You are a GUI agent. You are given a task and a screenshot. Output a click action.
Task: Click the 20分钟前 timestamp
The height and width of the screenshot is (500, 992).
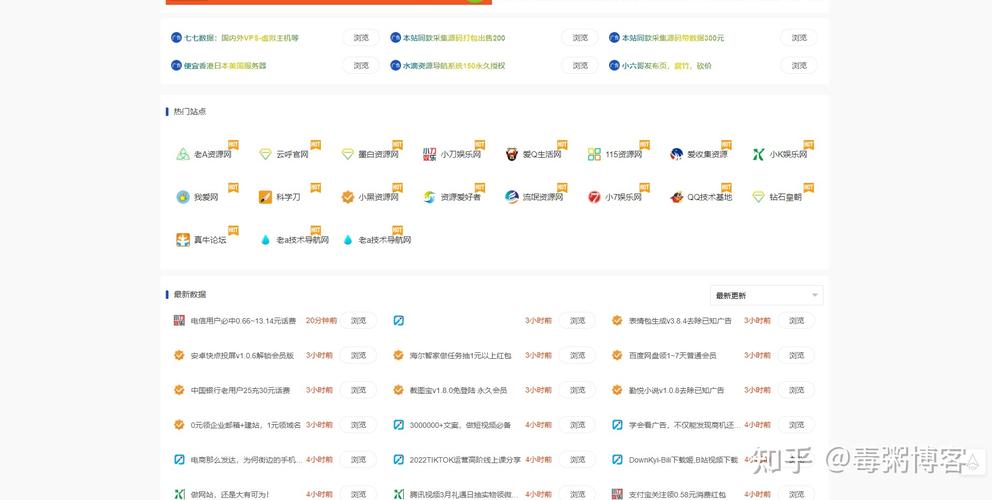pos(321,321)
